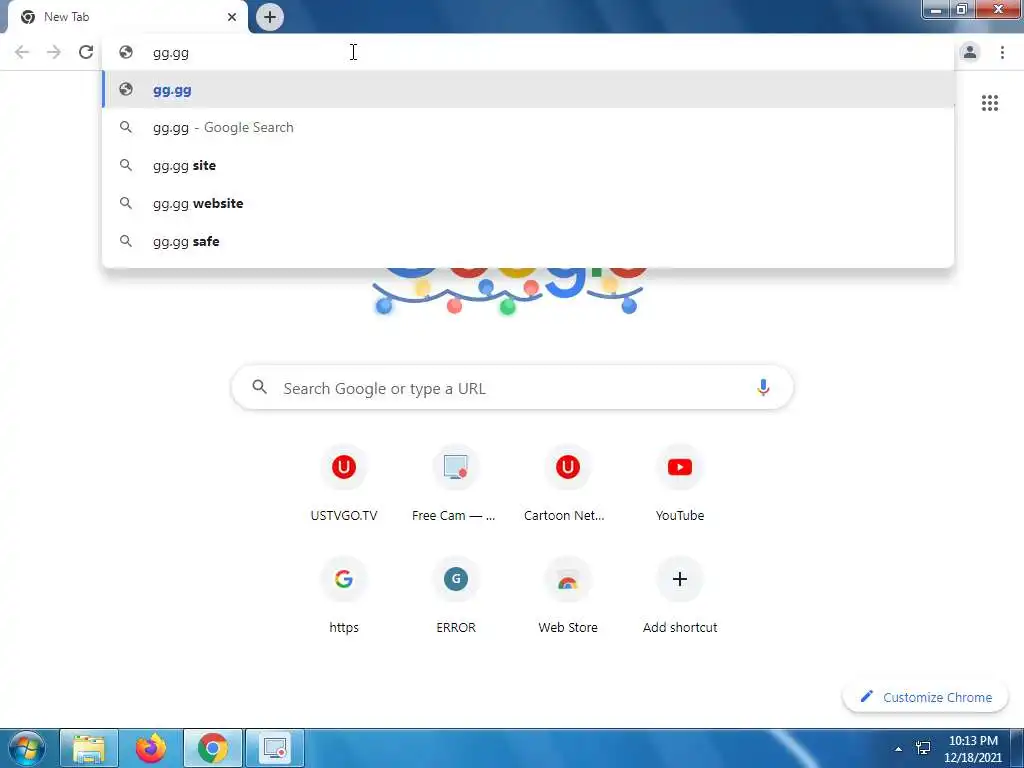Viewport: 1024px width, 768px height.
Task: Choose the highlighted gg.gg URL suggestion
Action: 528,89
